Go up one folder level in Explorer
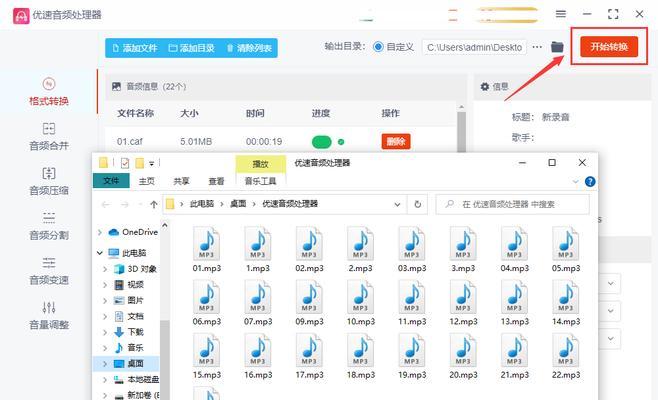Viewport: 658px width, 400px height. [154, 204]
